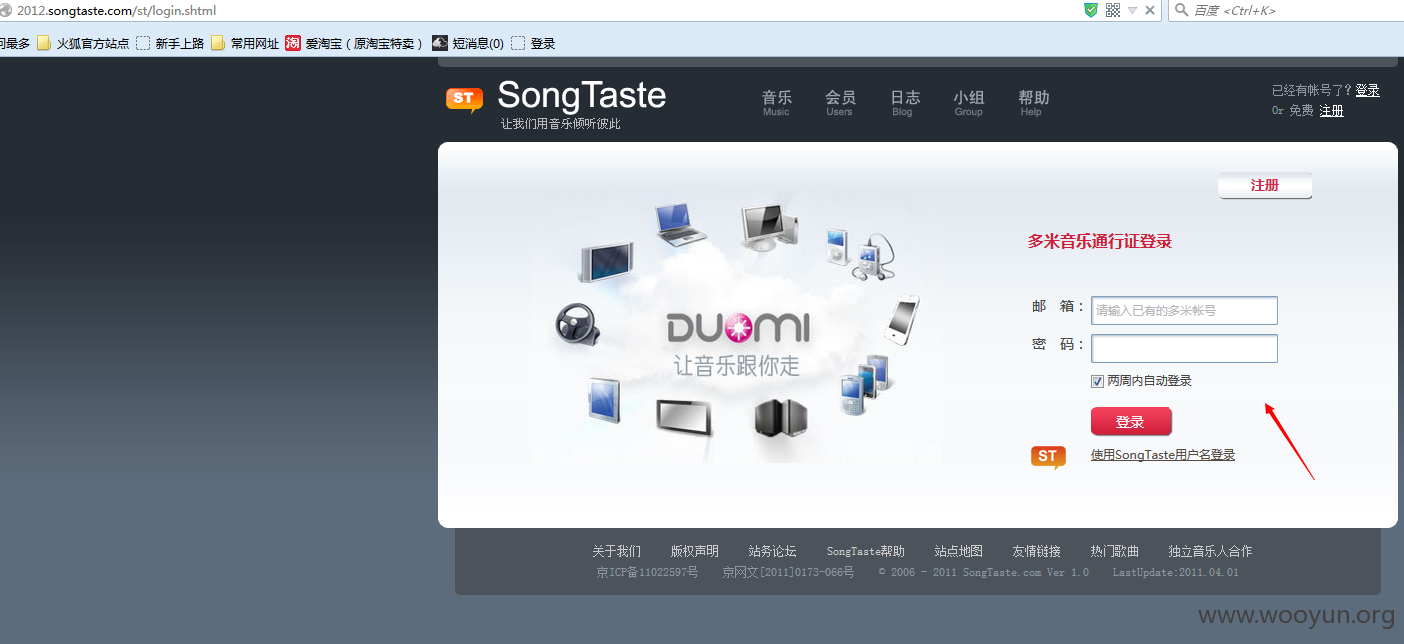The width and height of the screenshot is (1404, 644).
Task: Click the desktop monitor with tower icon
Action: pyautogui.click(x=770, y=228)
